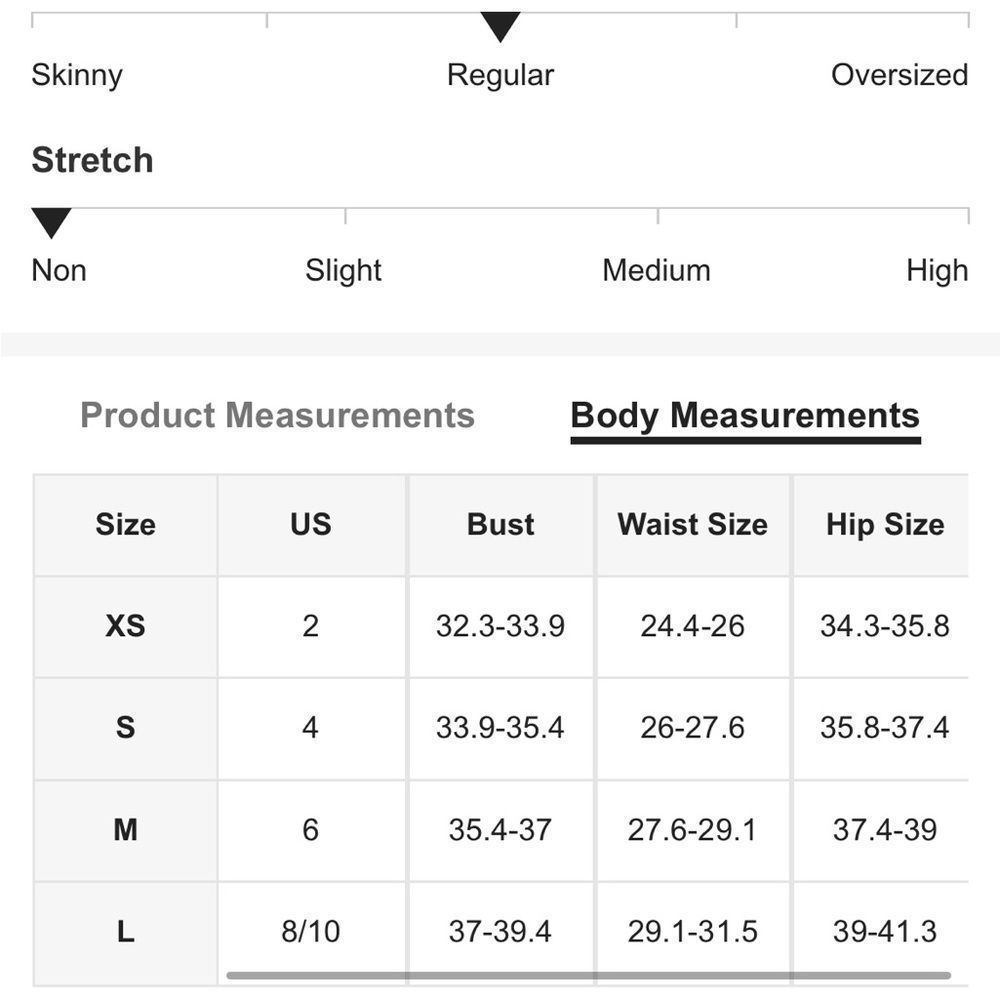Select the M size row header
This screenshot has width=1000, height=1000.
click(126, 830)
